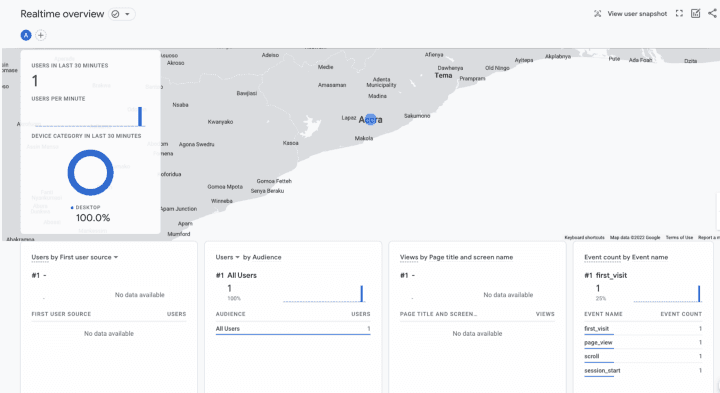Open the first_visit event row

pyautogui.click(x=642, y=329)
